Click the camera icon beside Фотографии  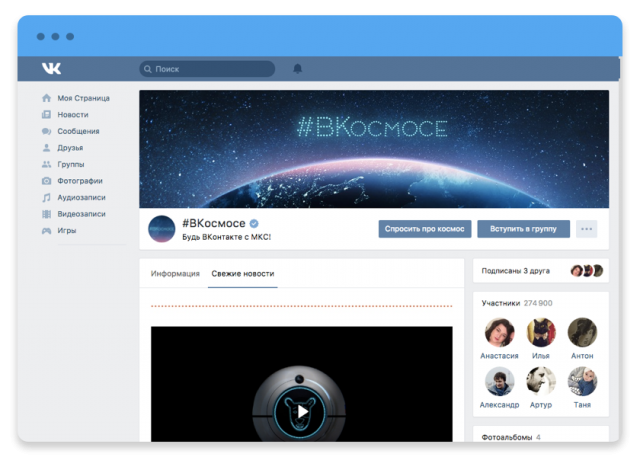click(47, 181)
